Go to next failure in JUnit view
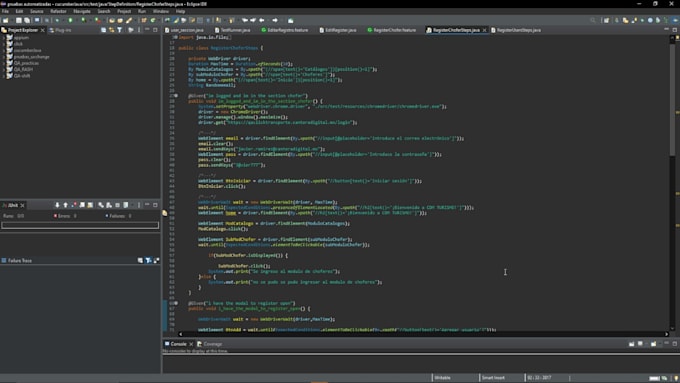Viewport: 680px width, 383px height. click(57, 205)
